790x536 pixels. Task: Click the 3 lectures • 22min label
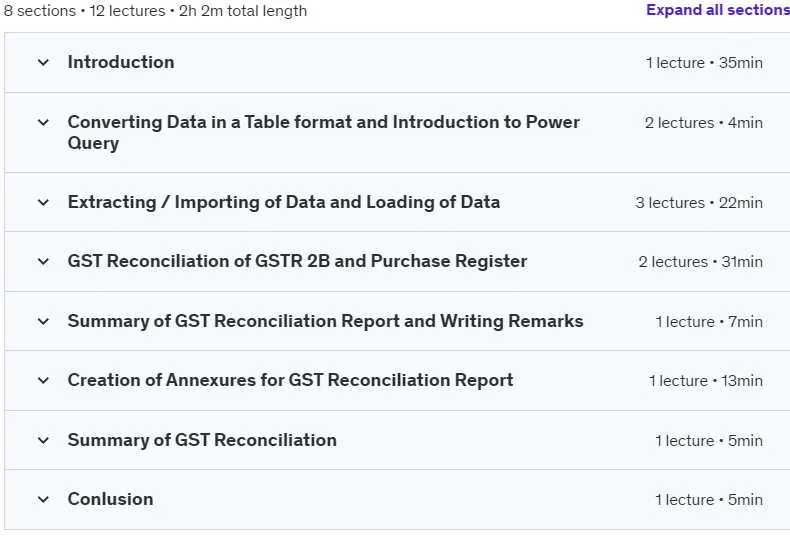coord(699,203)
